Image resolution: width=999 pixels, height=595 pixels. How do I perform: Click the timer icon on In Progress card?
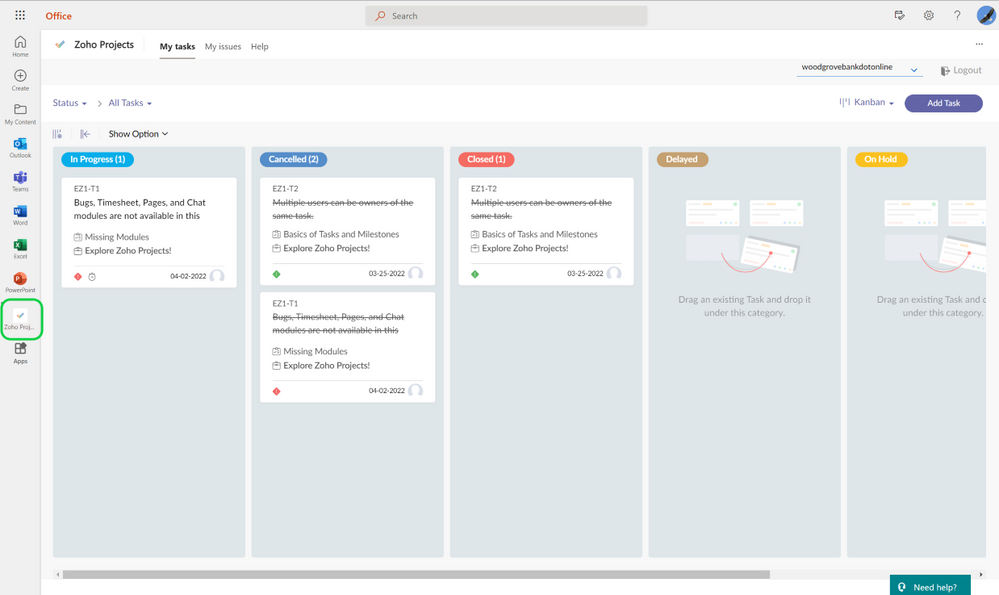tap(92, 276)
